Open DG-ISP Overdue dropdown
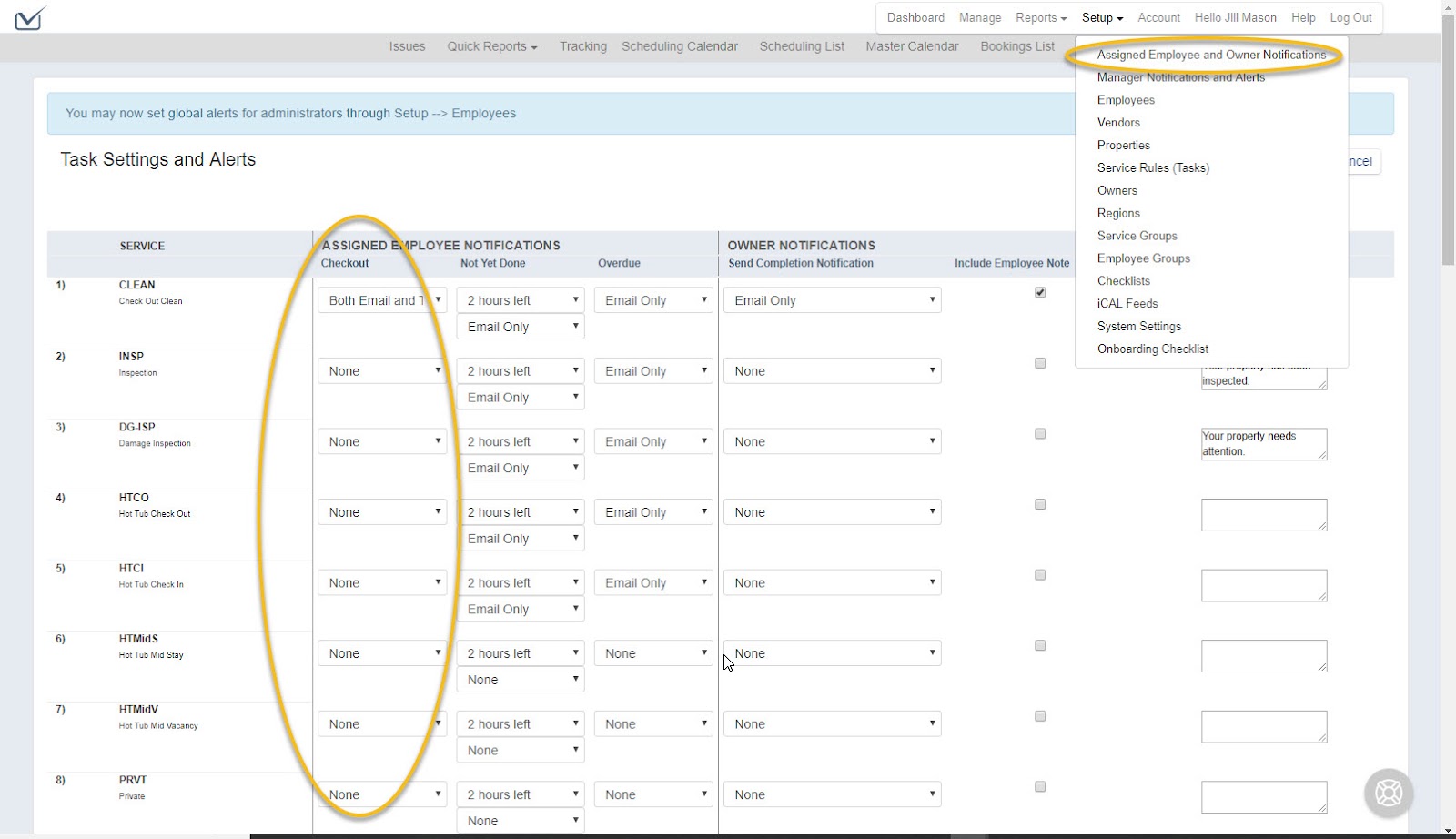Viewport: 1456px width, 839px height. pyautogui.click(x=653, y=441)
